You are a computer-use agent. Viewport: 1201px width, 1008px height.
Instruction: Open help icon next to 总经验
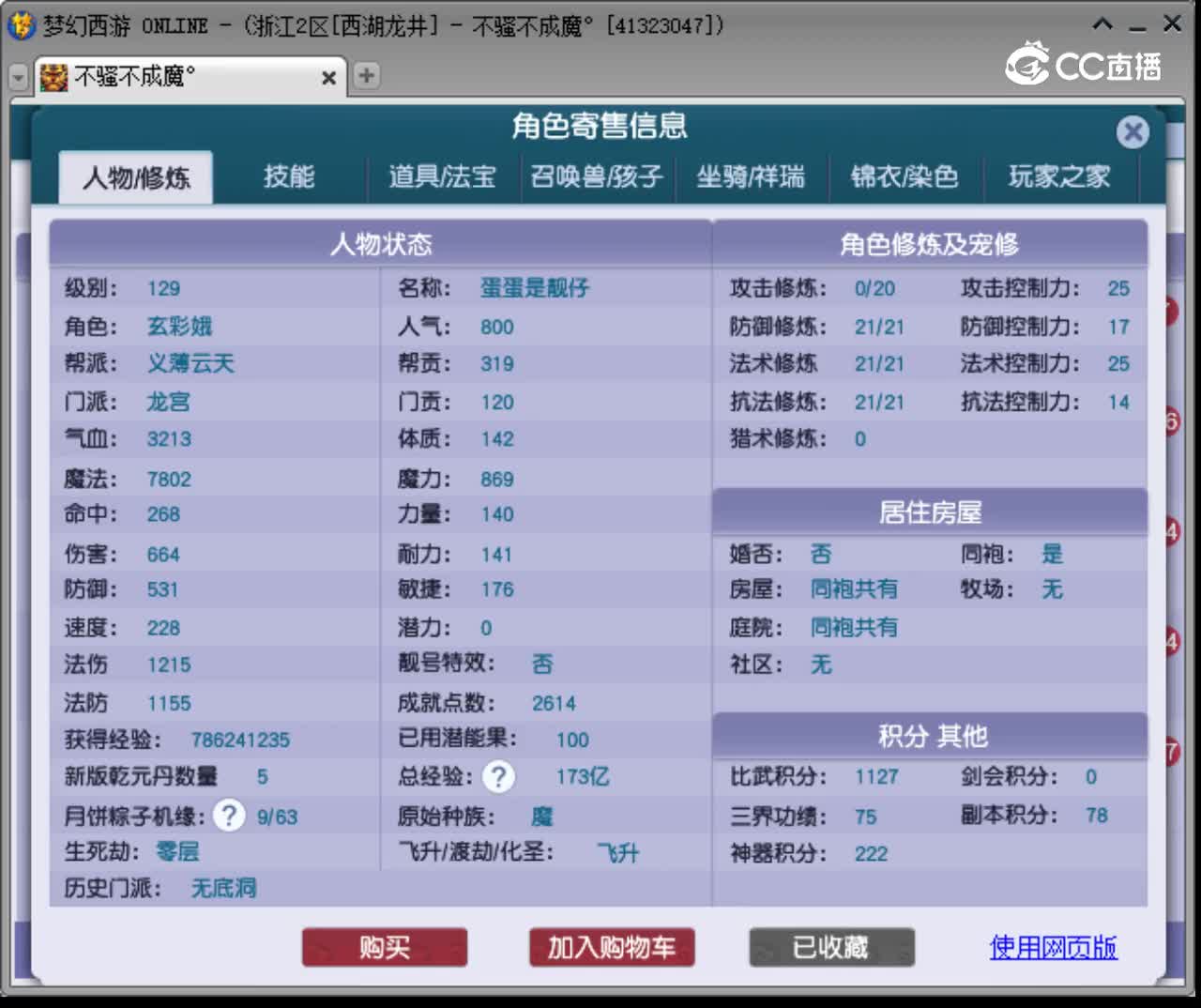coord(498,776)
